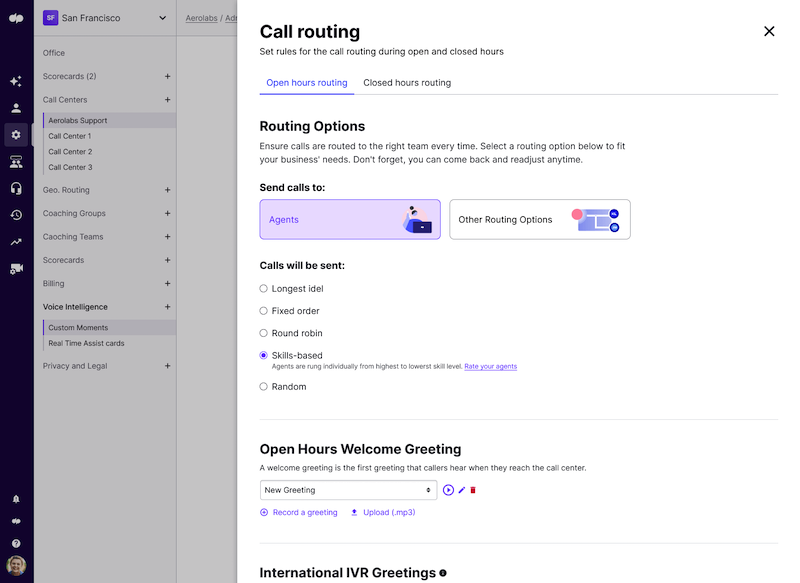Click the SF office badge icon
The width and height of the screenshot is (800, 583).
coord(51,18)
